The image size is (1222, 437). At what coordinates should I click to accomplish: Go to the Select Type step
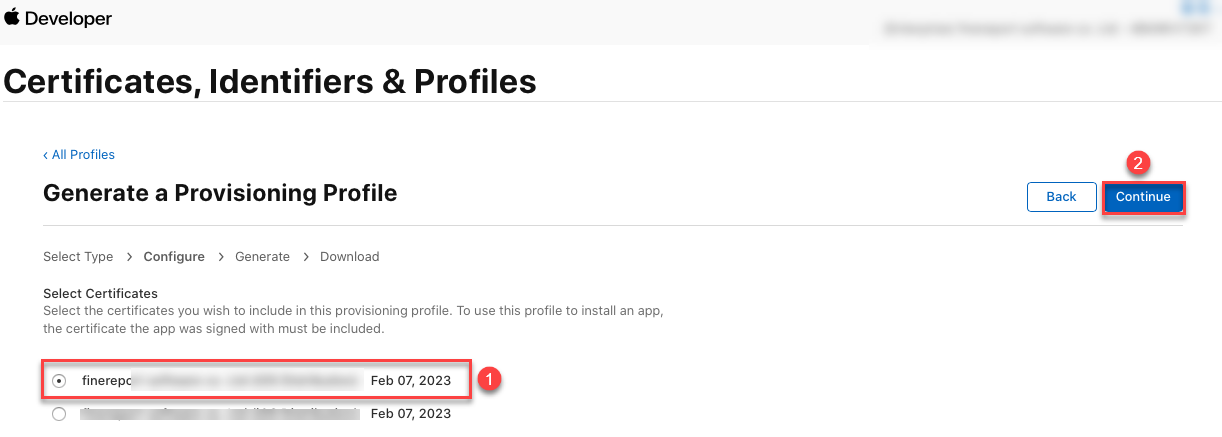[x=78, y=257]
